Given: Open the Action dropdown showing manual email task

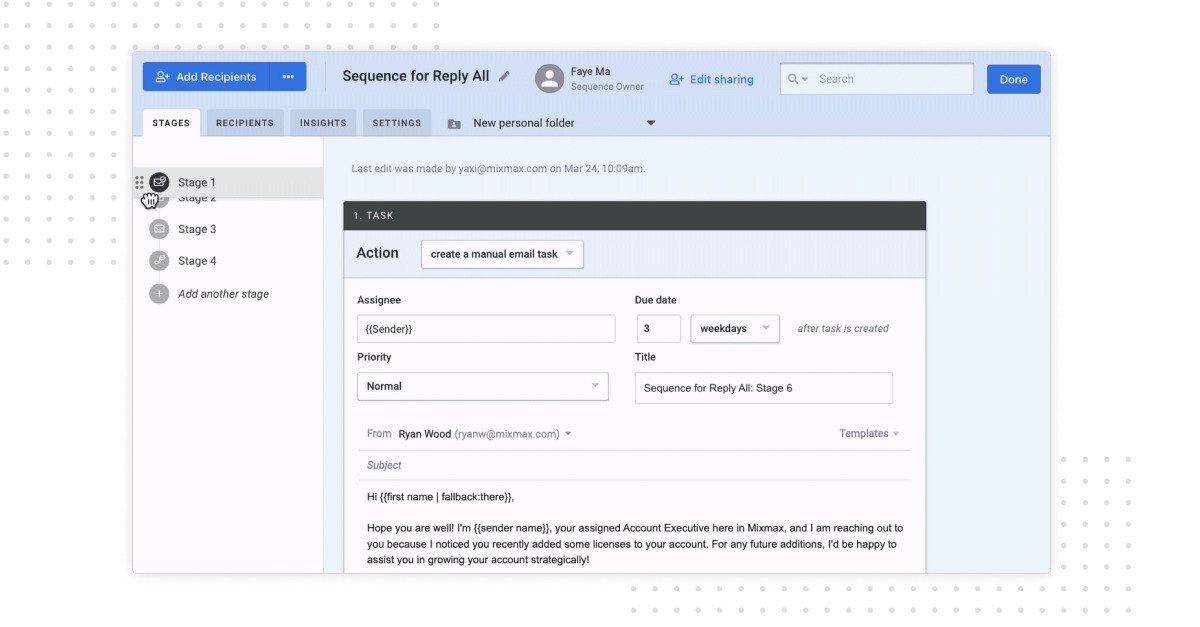Looking at the screenshot, I should 501,253.
